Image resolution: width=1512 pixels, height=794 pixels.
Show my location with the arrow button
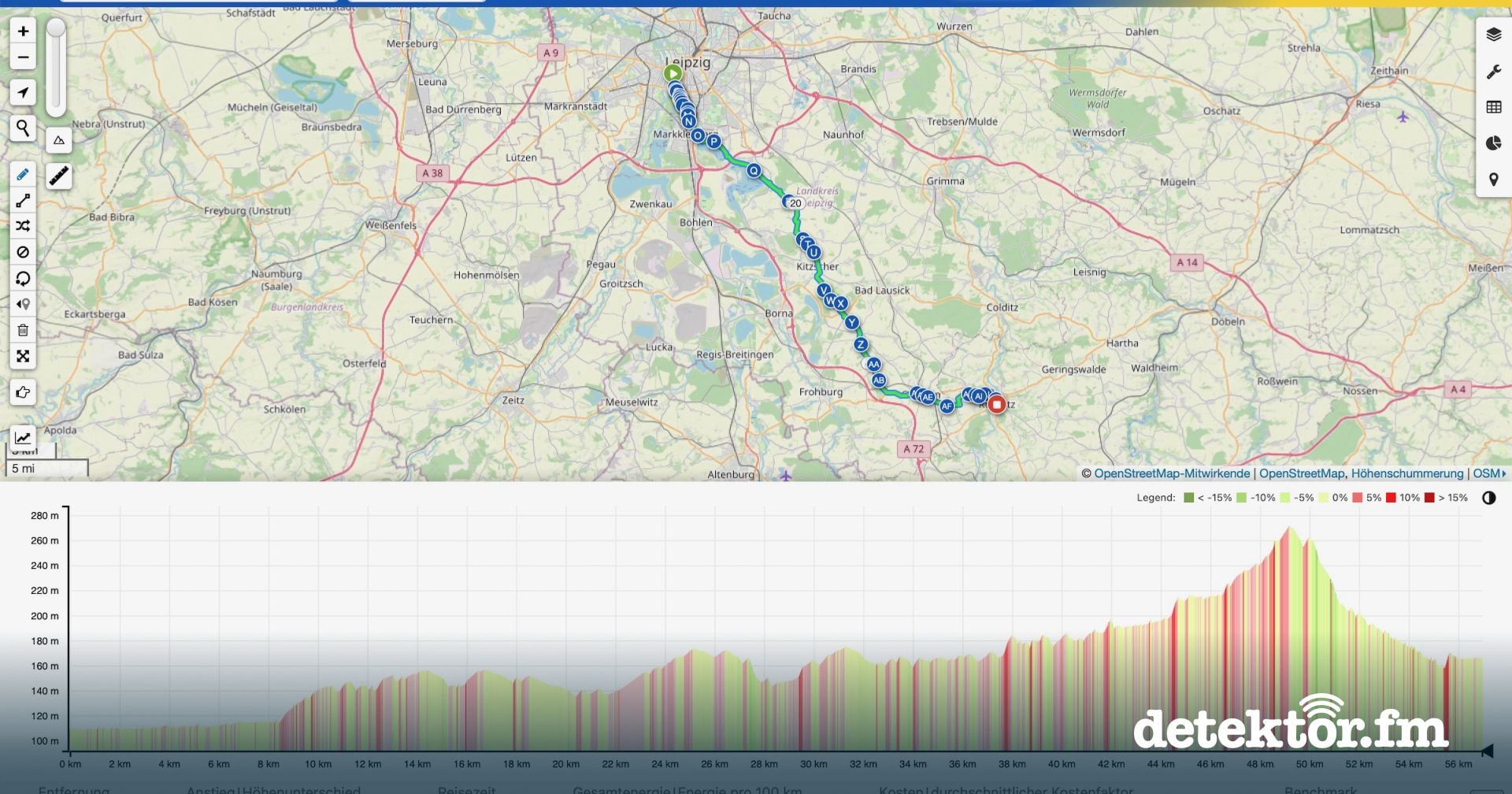pos(23,93)
